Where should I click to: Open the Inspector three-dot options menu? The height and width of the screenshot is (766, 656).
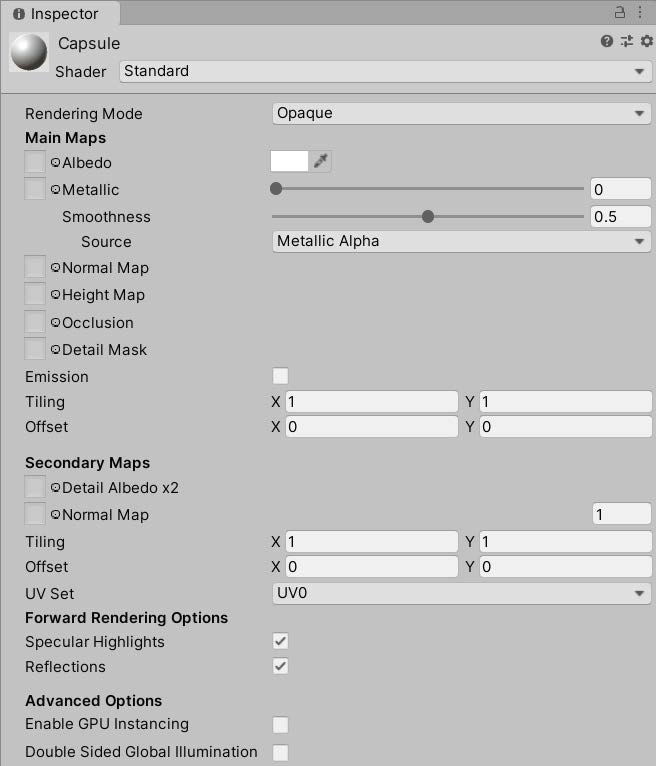640,12
